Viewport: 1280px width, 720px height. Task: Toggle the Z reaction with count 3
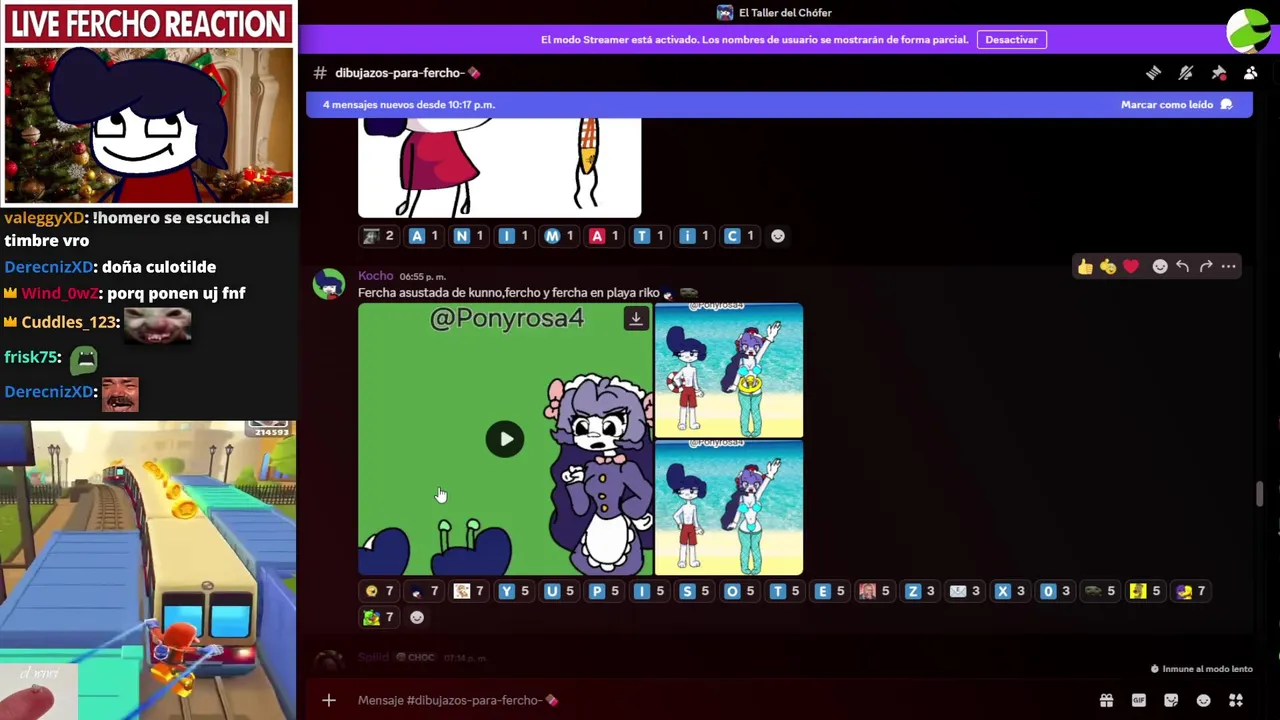920,591
